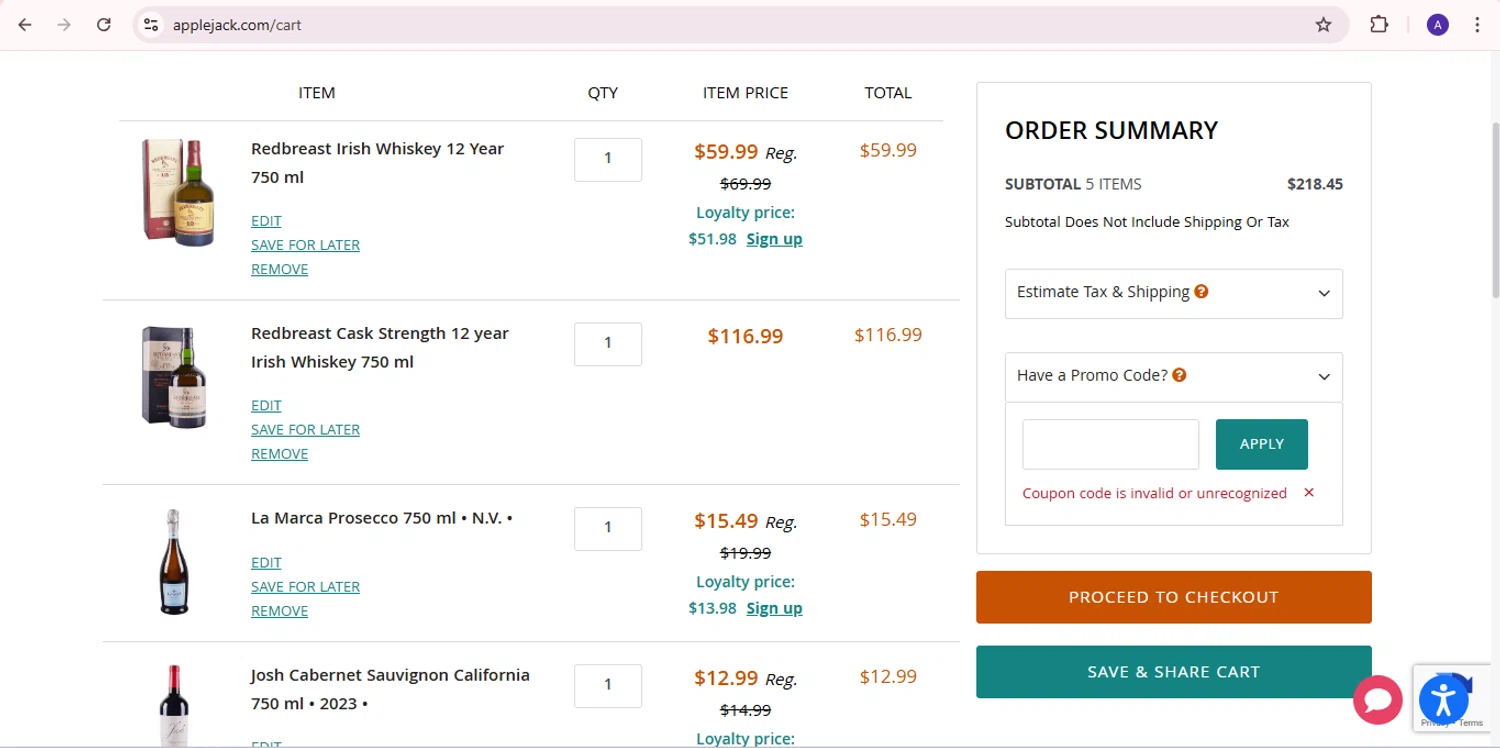Reload the page with refresh icon
The image size is (1500, 748).
click(x=103, y=25)
